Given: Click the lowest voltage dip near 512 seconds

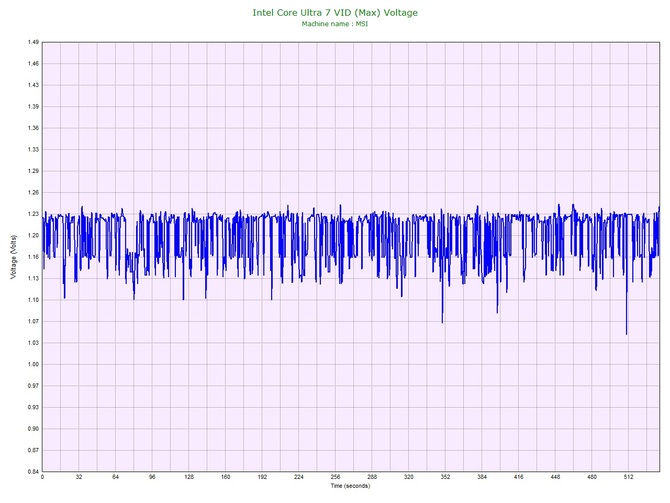Looking at the screenshot, I should click(x=626, y=333).
